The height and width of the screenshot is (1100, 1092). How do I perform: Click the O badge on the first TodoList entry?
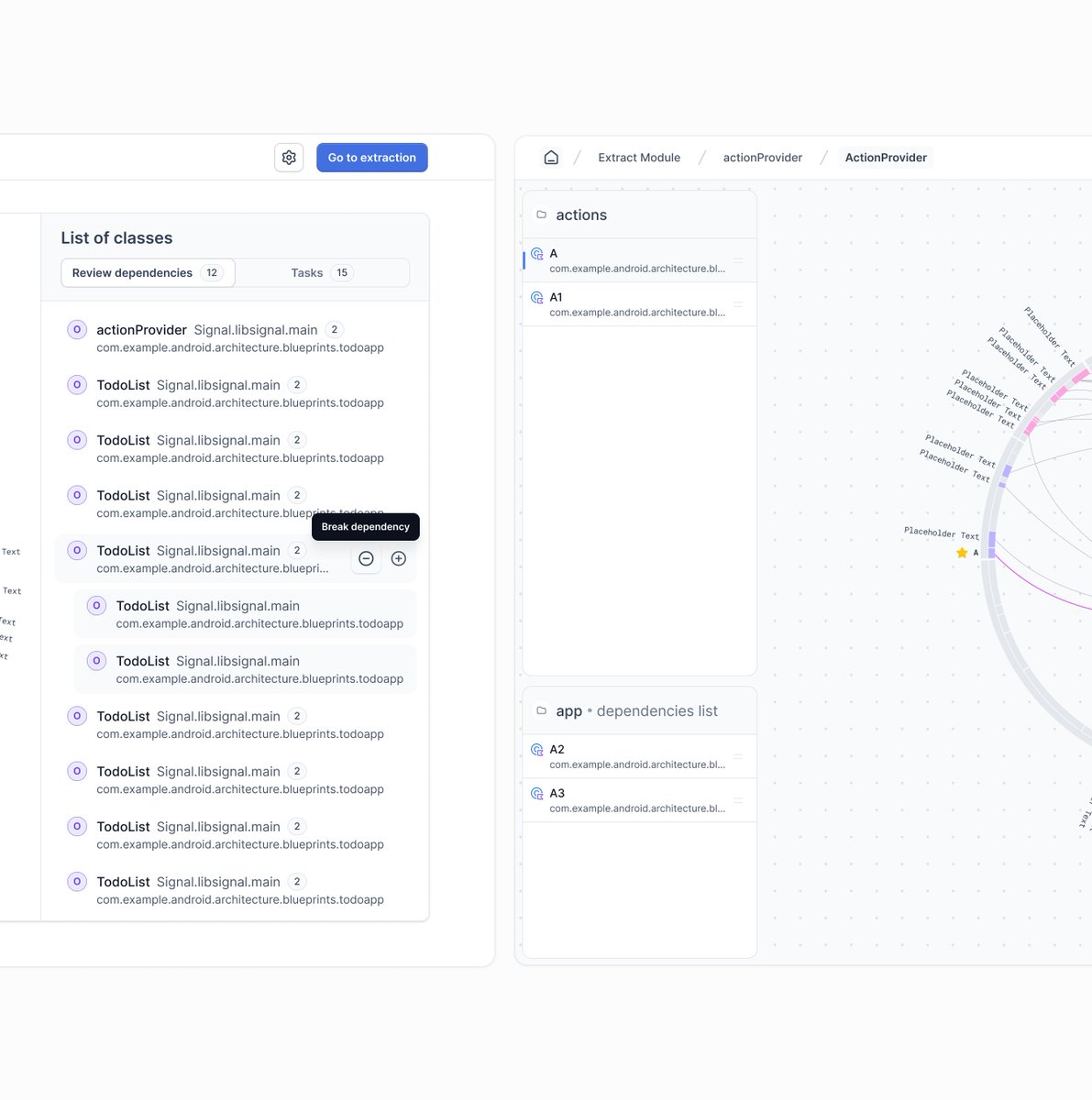76,385
